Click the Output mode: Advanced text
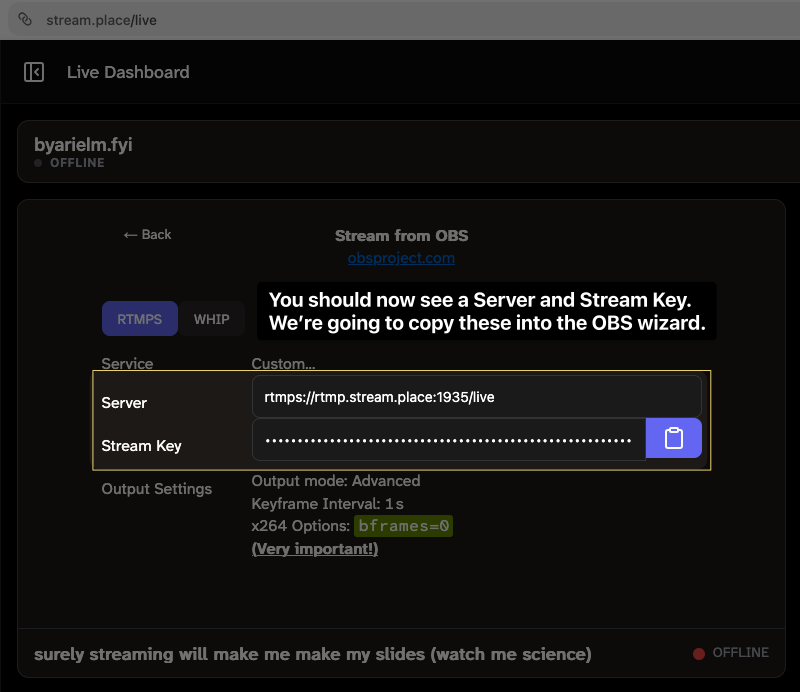This screenshot has height=692, width=800. point(336,481)
